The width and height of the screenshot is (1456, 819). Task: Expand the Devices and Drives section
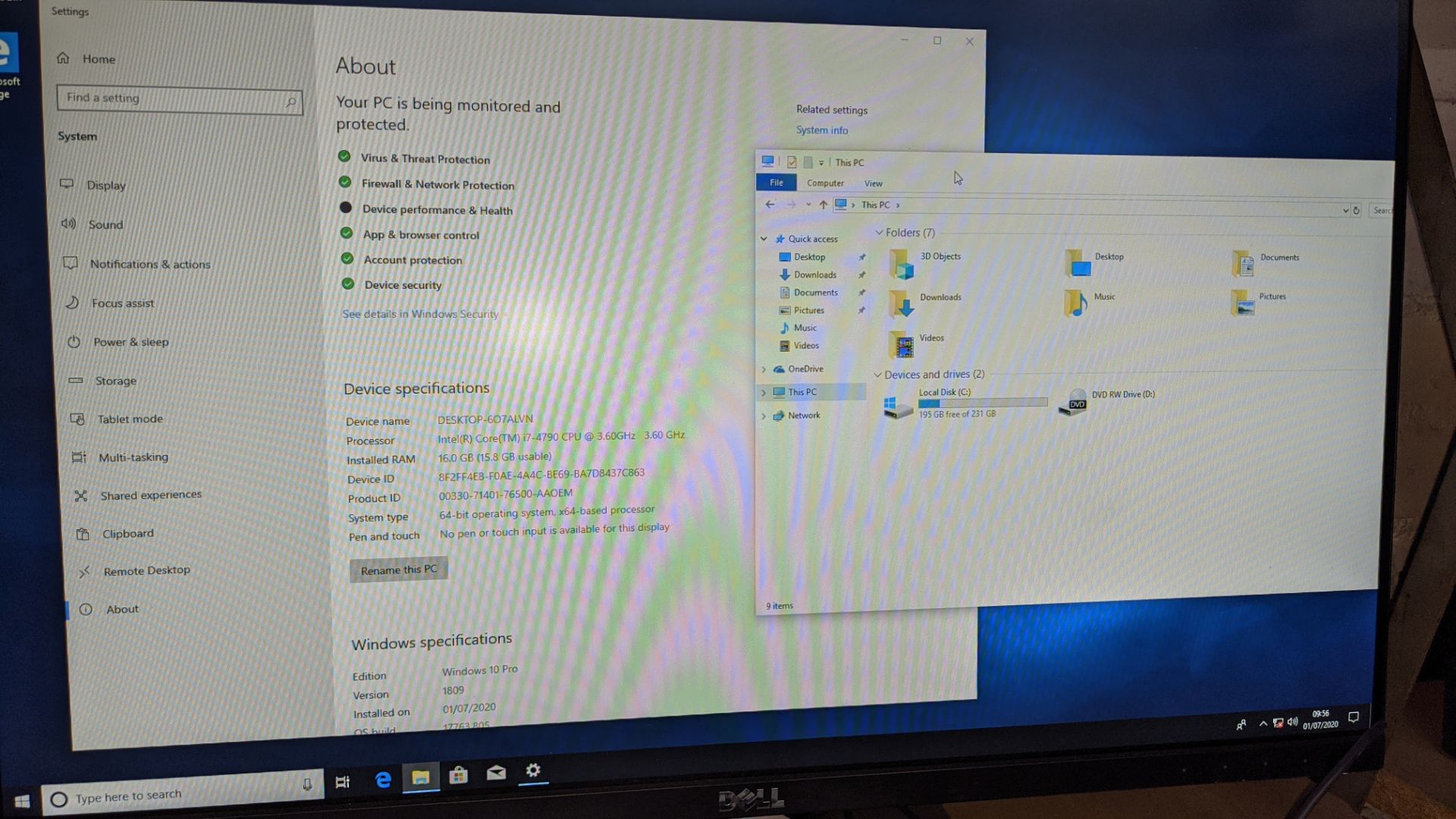coord(878,374)
